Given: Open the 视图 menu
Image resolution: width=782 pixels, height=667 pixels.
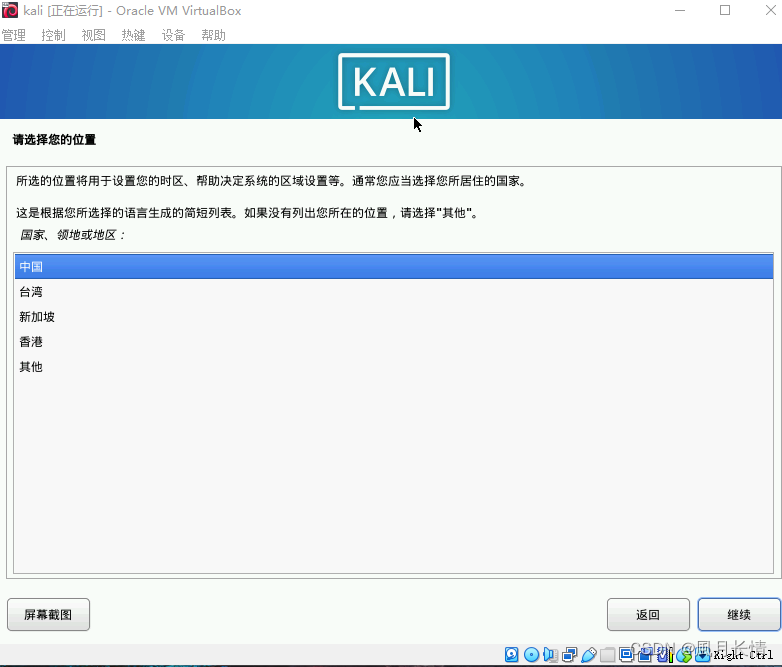Looking at the screenshot, I should pyautogui.click(x=93, y=35).
